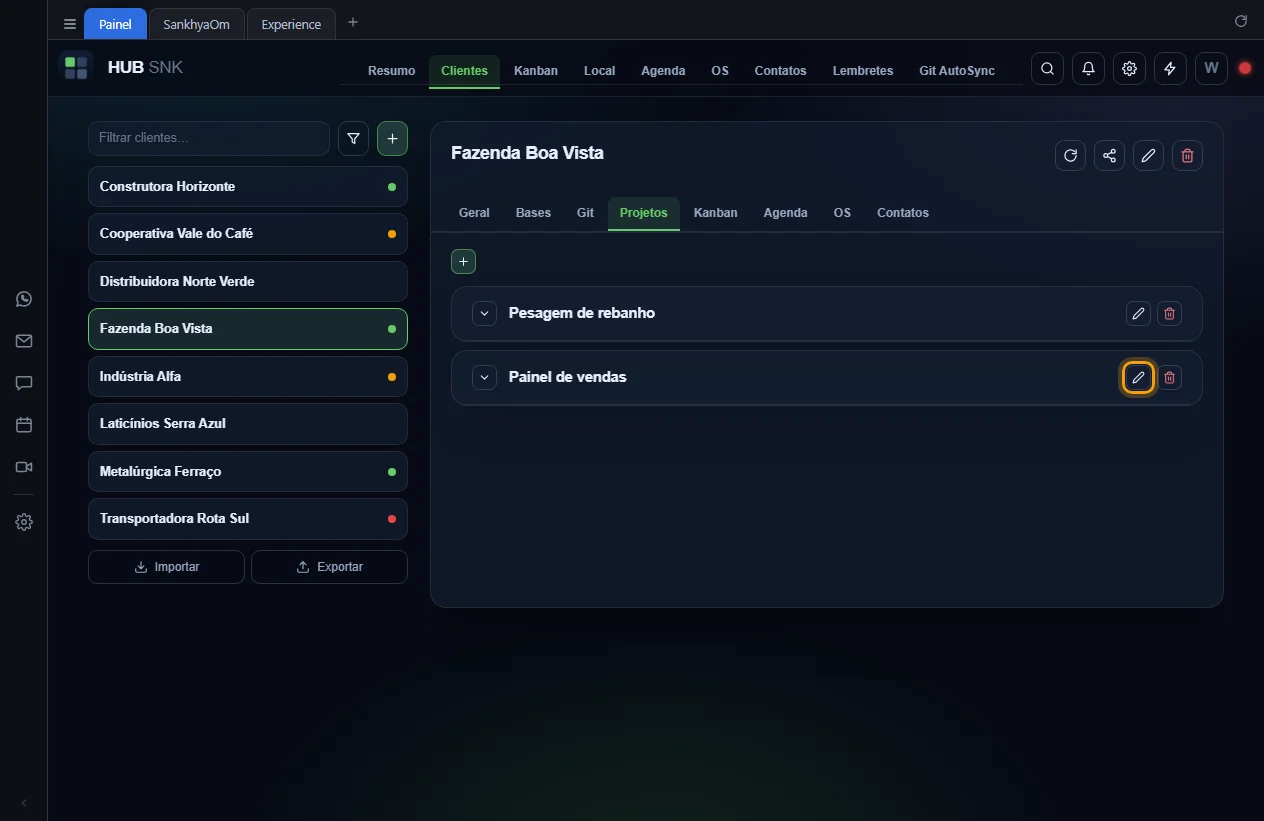
Task: Select the Transportadora Rota Sul client
Action: pos(248,519)
